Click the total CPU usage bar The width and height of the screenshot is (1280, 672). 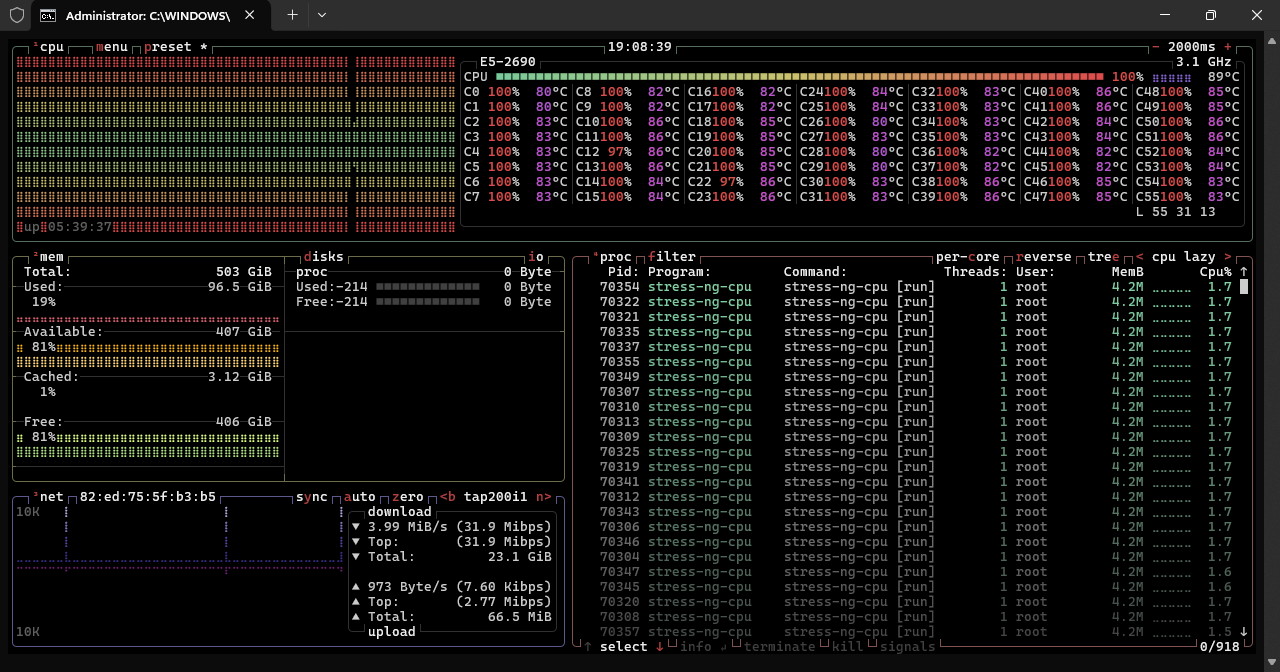[x=800, y=77]
